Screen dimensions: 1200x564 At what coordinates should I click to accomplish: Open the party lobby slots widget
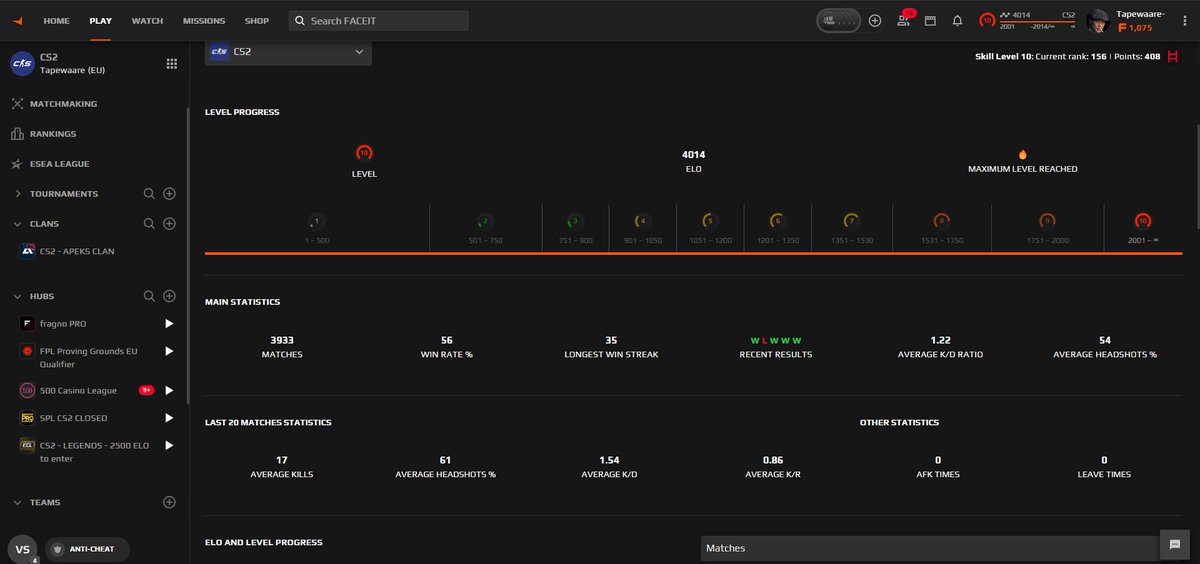(x=838, y=20)
